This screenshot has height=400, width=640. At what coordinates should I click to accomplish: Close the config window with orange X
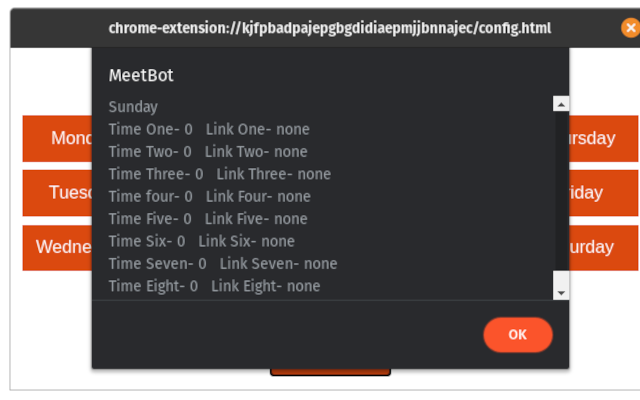point(631,28)
